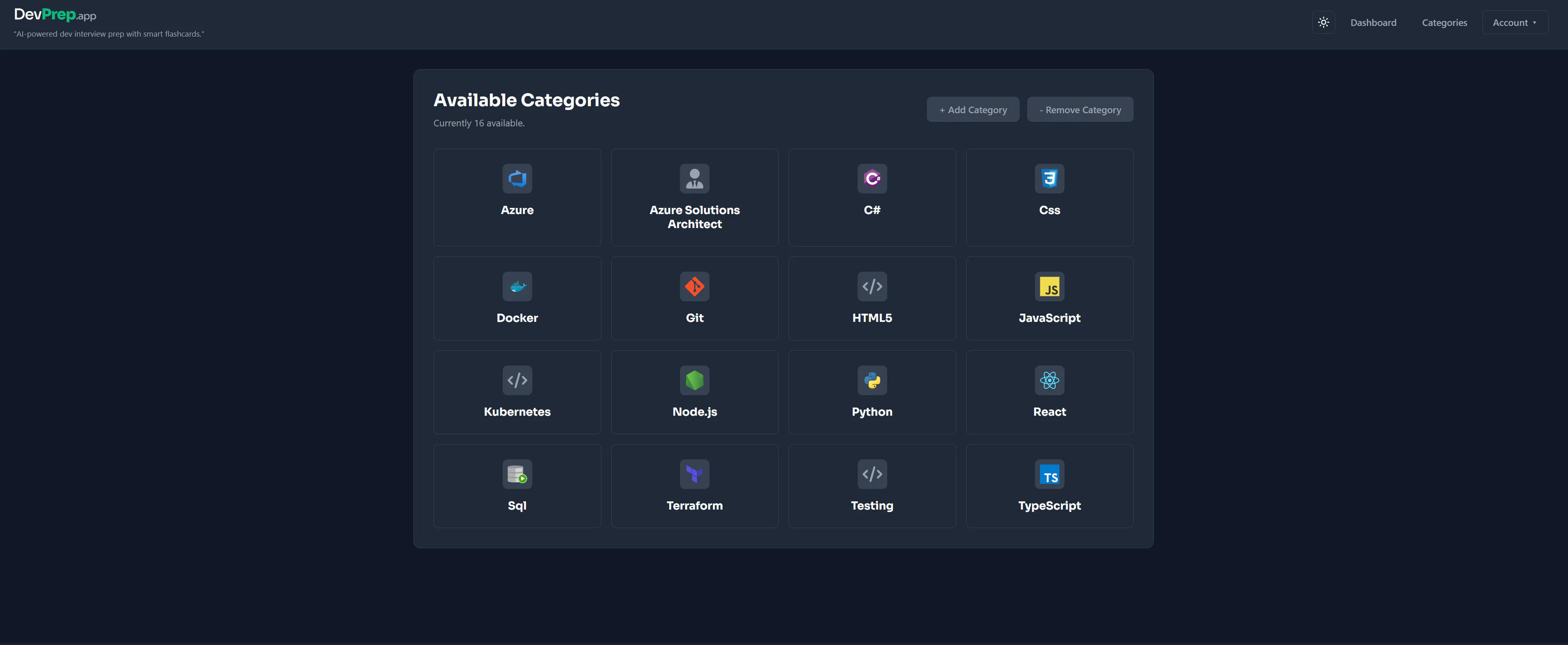
Task: Open the Testing code-bracket icon
Action: 872,474
